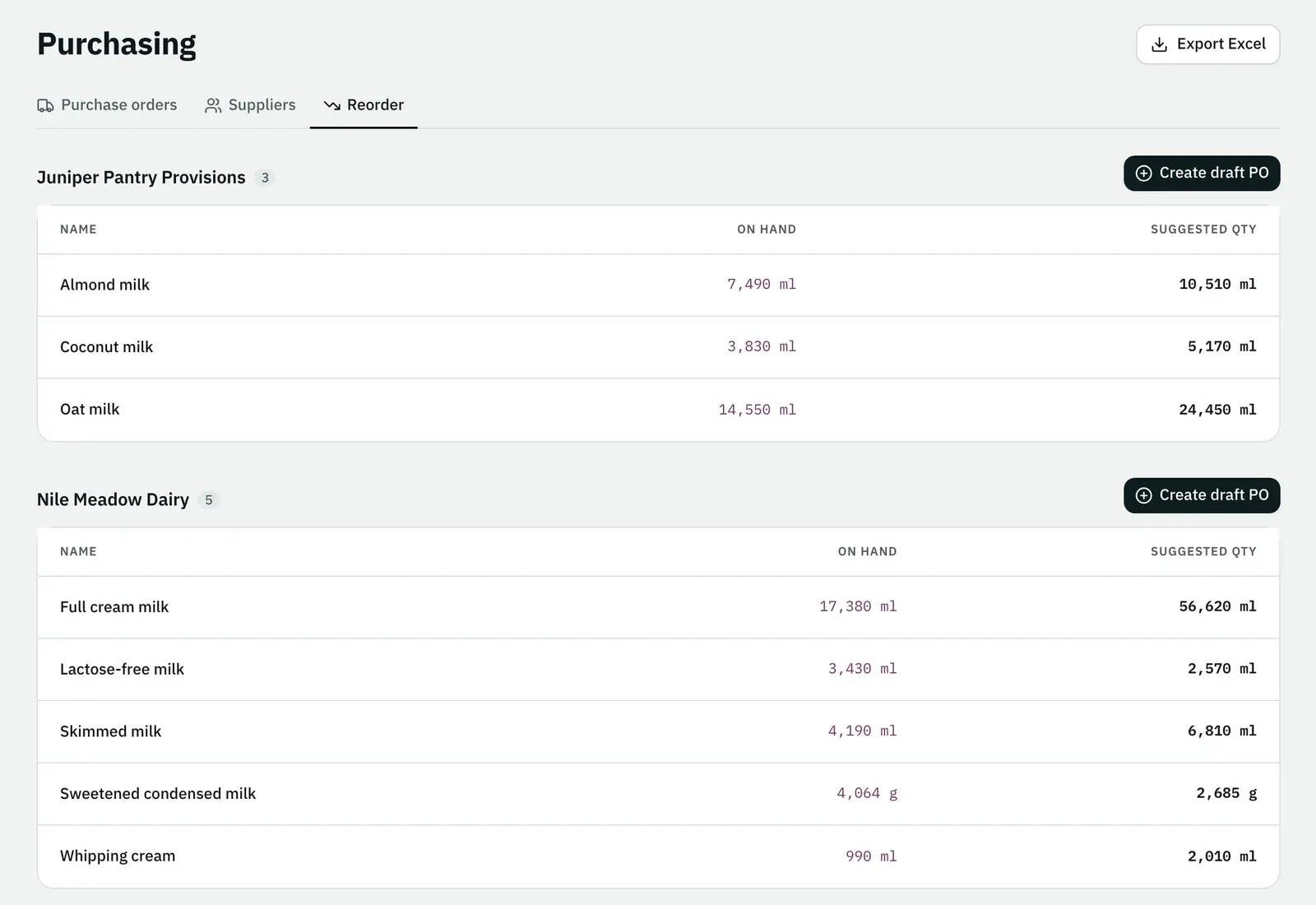The height and width of the screenshot is (905, 1316).
Task: Click plus icon in Juniper Pantry Create draft PO
Action: click(x=1143, y=174)
